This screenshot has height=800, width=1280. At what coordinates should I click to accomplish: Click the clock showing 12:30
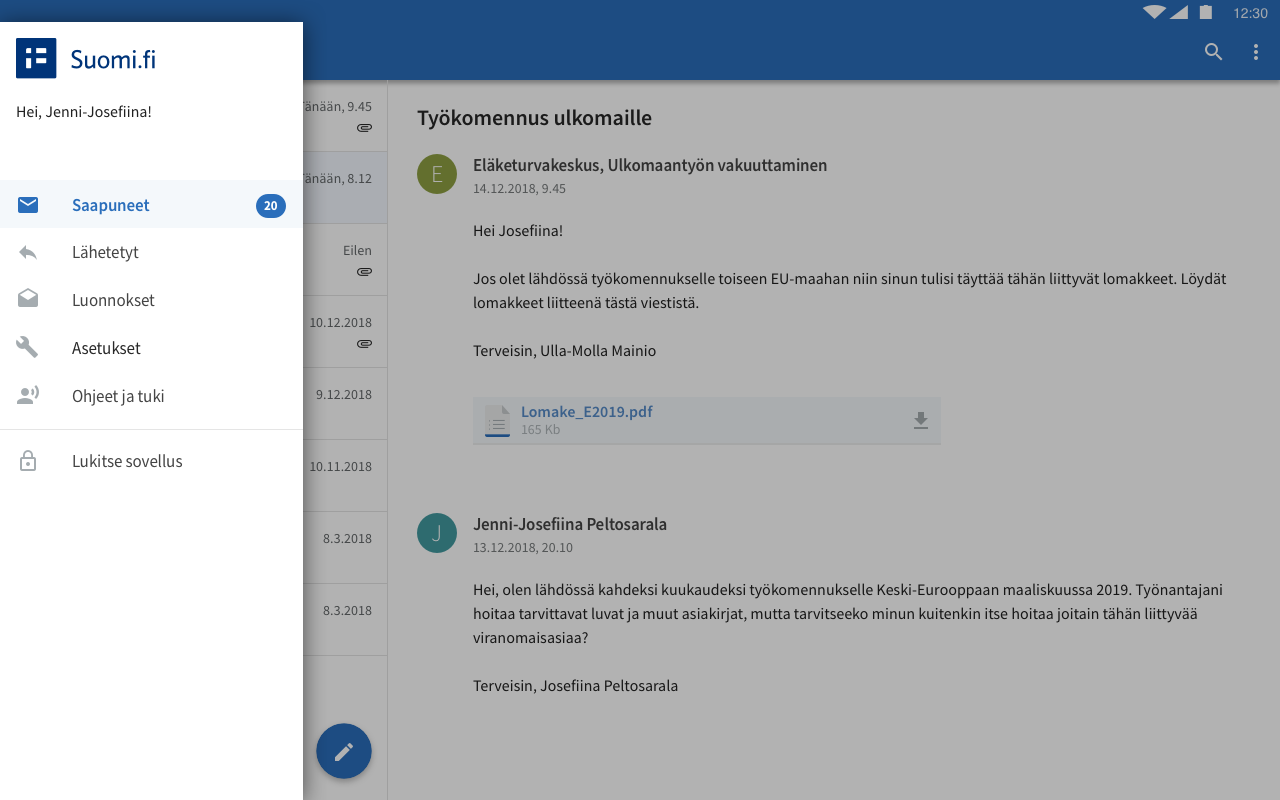[x=1250, y=13]
